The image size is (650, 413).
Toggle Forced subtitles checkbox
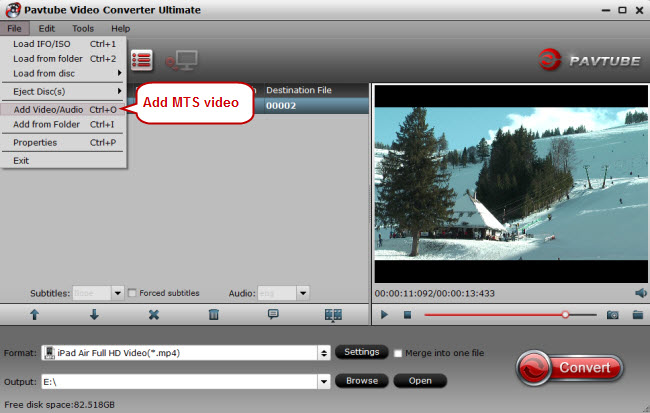pos(132,293)
